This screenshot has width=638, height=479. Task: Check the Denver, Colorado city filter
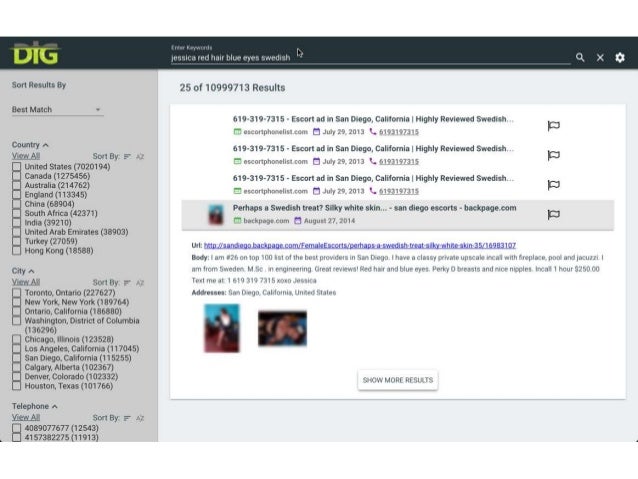(x=16, y=376)
